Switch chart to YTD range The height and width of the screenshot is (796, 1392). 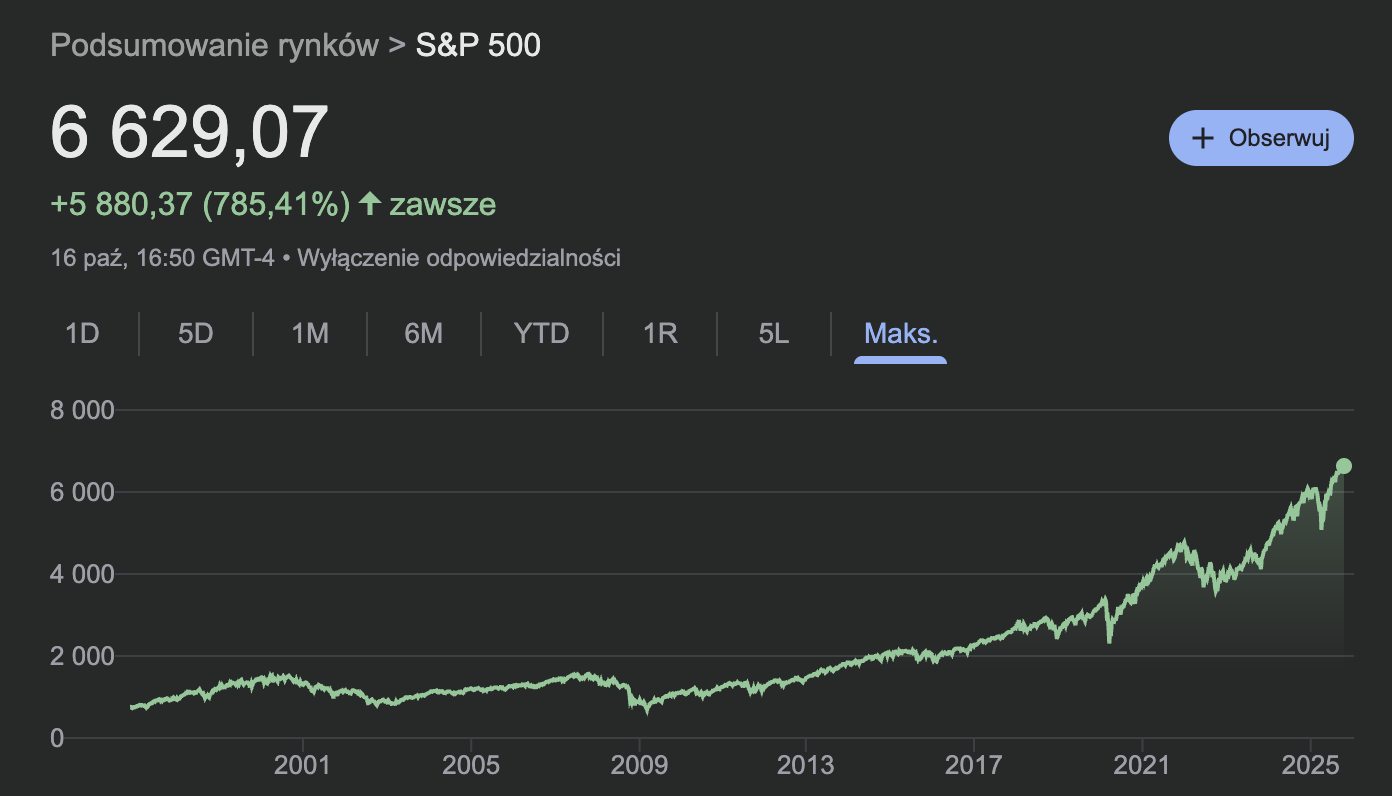click(x=541, y=333)
